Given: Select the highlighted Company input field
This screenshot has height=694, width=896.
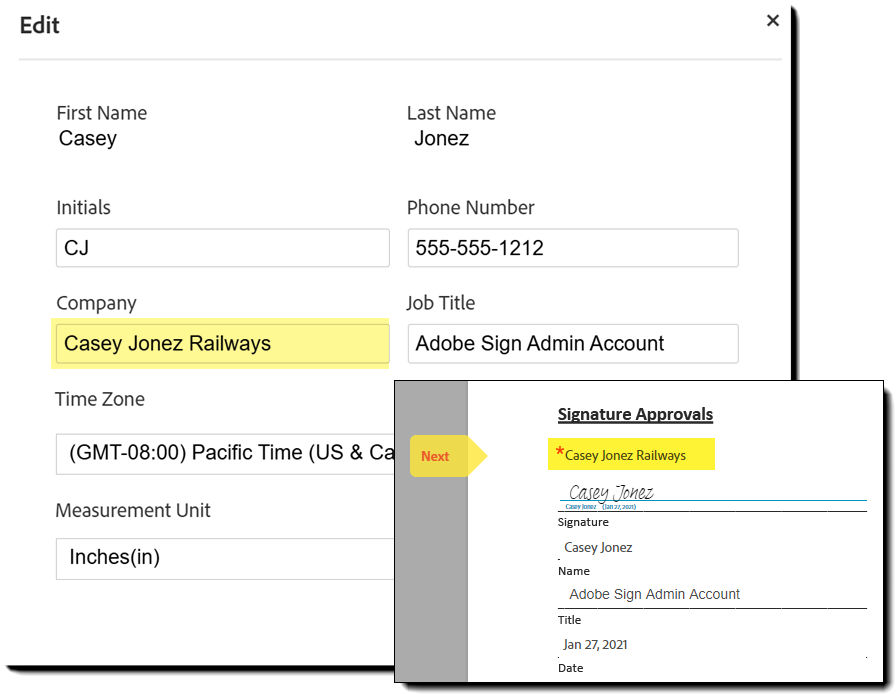Looking at the screenshot, I should (x=222, y=343).
